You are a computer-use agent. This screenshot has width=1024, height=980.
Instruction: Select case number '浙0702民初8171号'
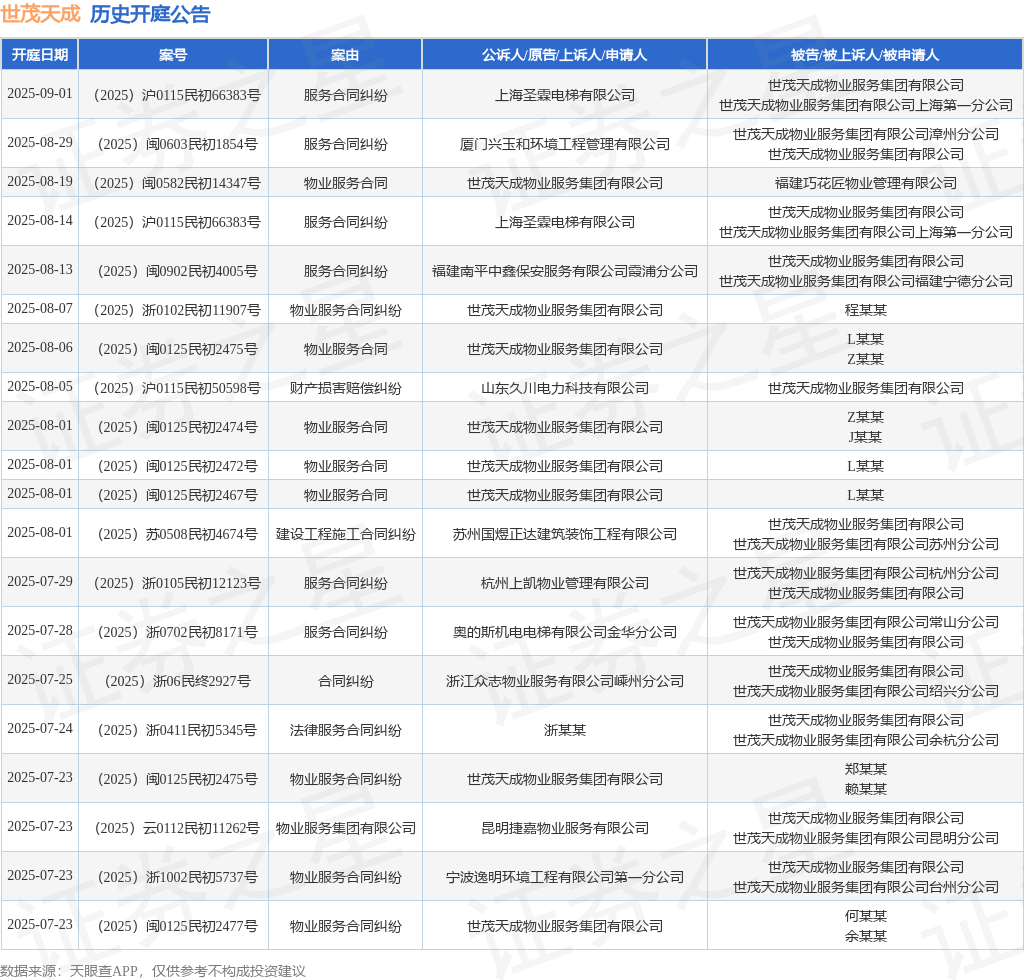[202, 632]
